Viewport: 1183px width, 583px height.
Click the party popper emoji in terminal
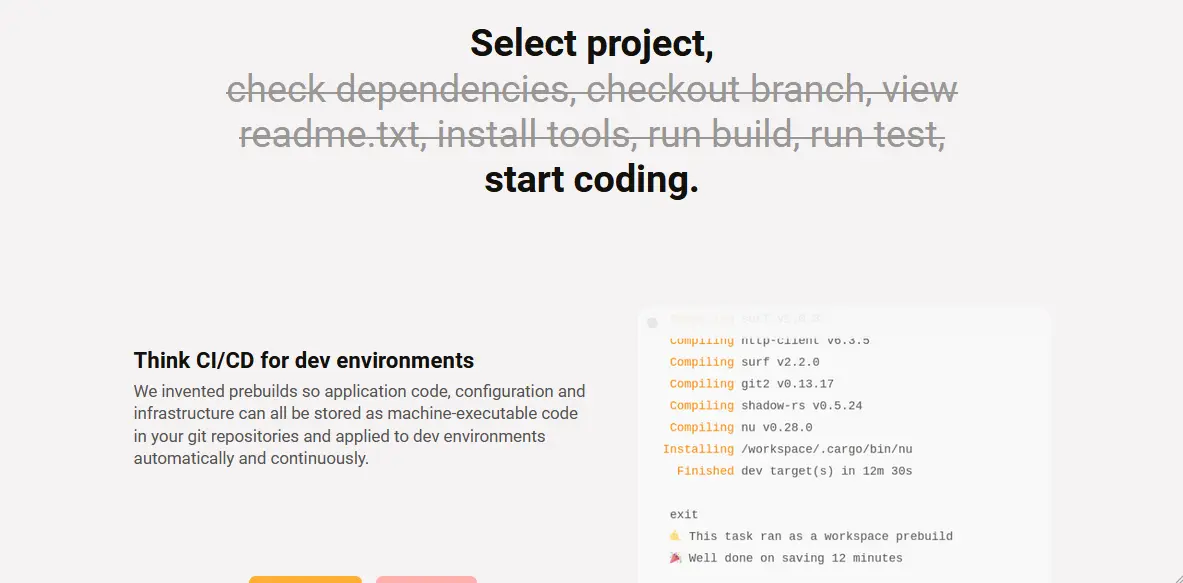click(x=675, y=558)
